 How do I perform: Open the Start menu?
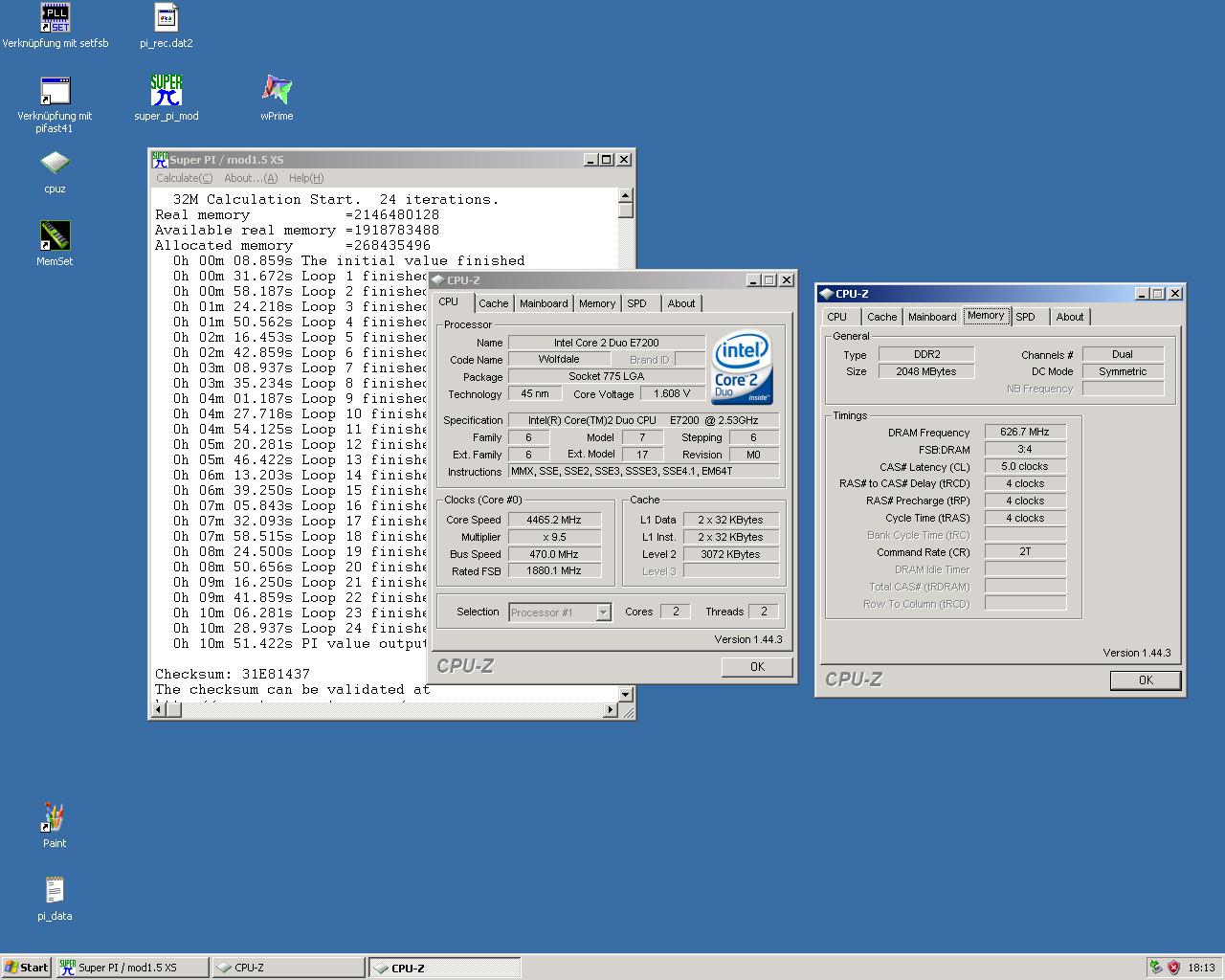coord(27,968)
